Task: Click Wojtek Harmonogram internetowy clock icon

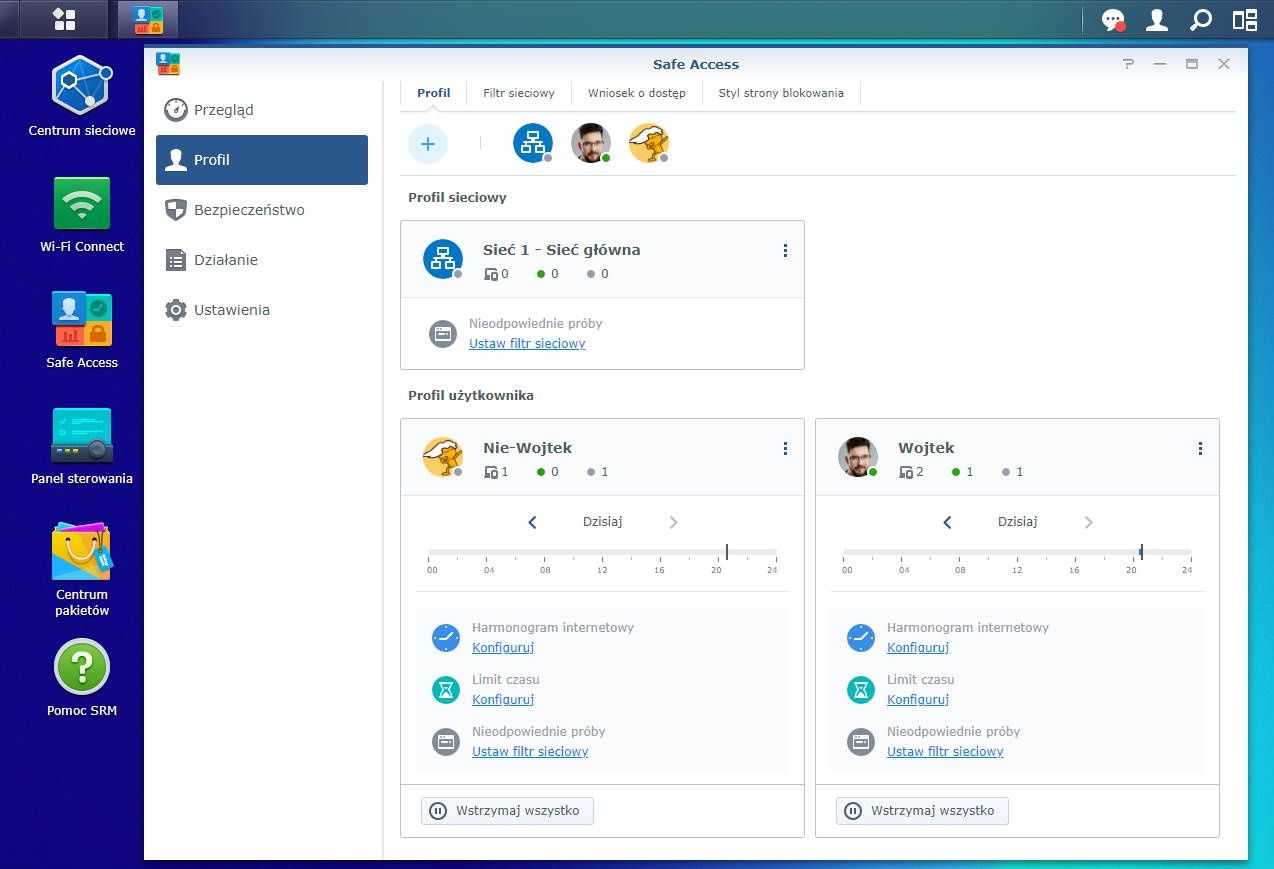Action: [860, 637]
